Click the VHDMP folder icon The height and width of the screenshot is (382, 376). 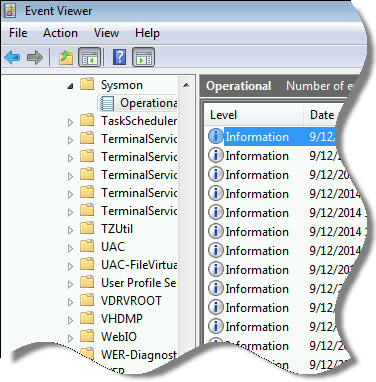point(87,318)
